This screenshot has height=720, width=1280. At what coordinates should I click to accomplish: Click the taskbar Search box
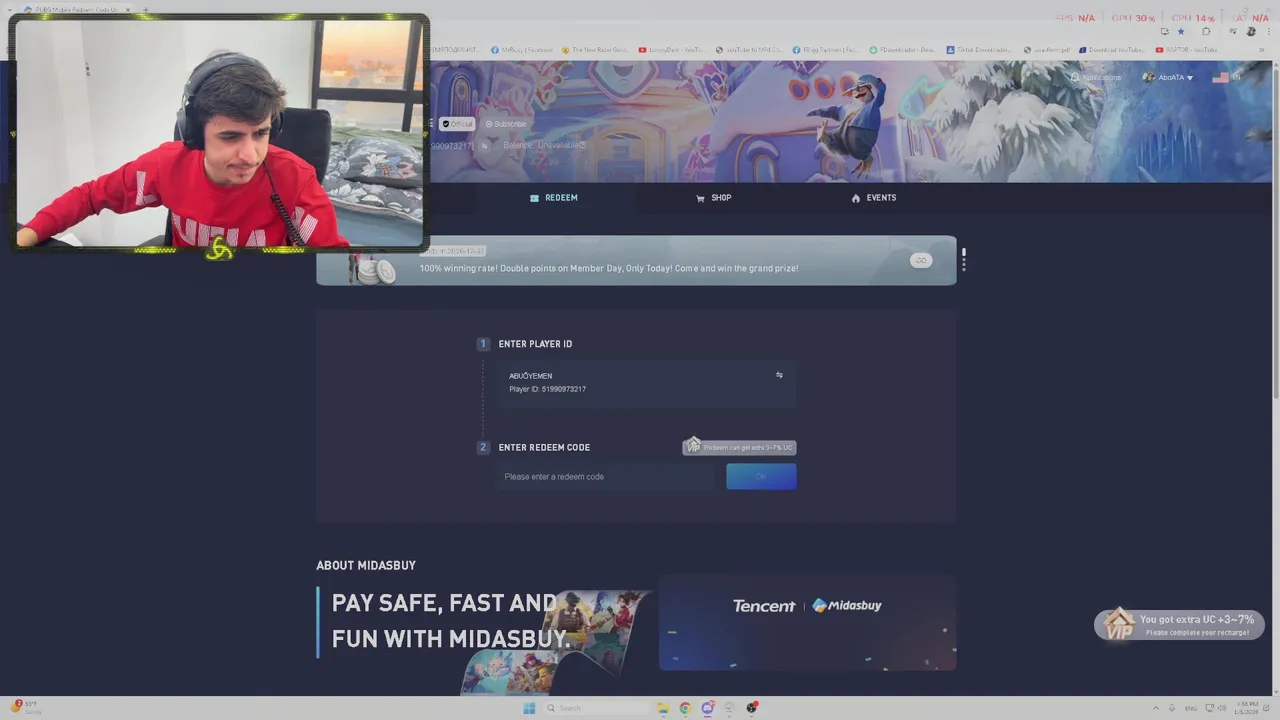coord(597,708)
